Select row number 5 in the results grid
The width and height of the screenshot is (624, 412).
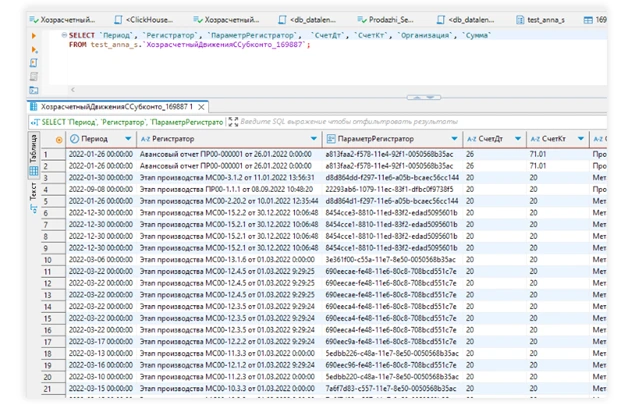pyautogui.click(x=47, y=199)
